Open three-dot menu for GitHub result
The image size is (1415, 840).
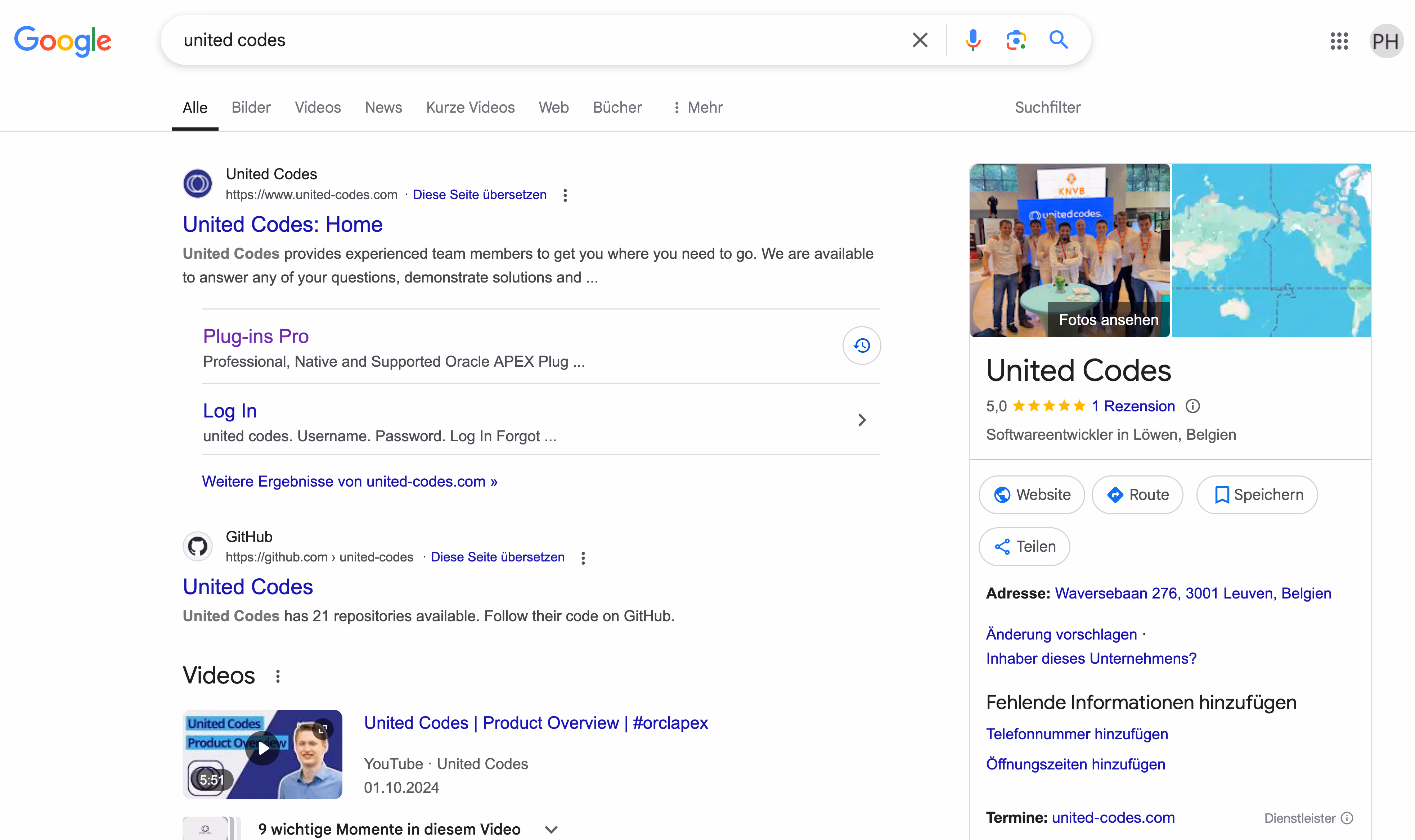[x=583, y=557]
